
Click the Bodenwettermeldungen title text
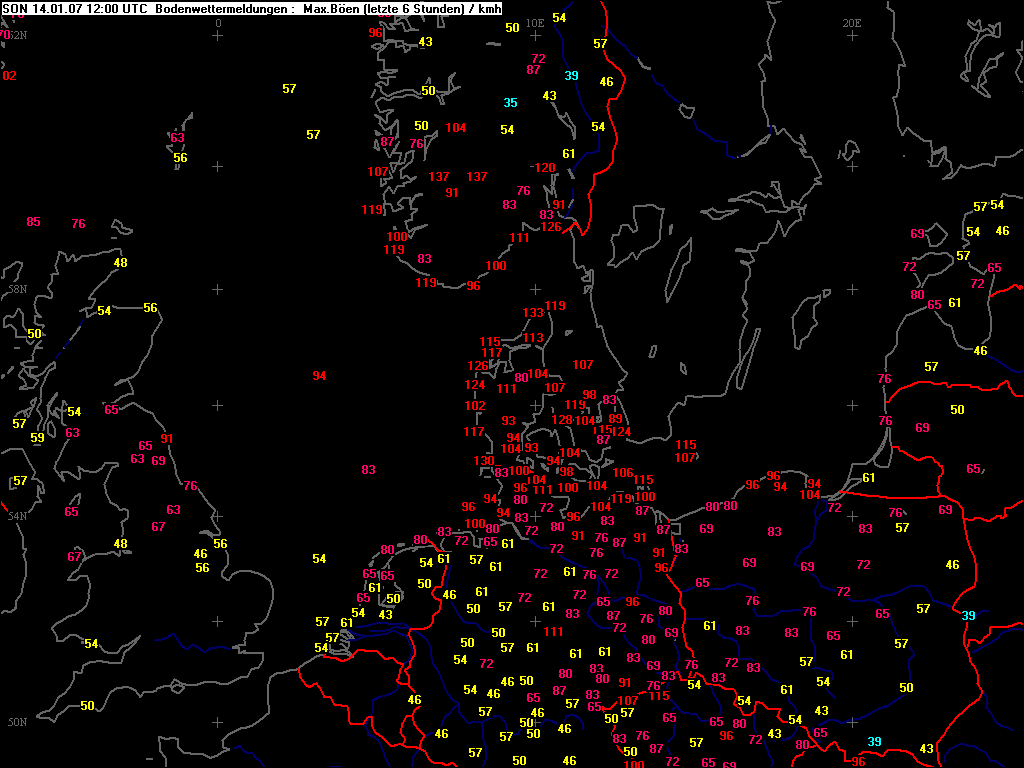[223, 8]
